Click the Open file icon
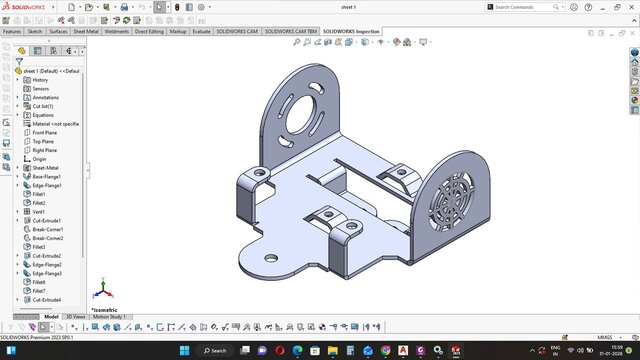The width and height of the screenshot is (640, 360). (x=89, y=7)
